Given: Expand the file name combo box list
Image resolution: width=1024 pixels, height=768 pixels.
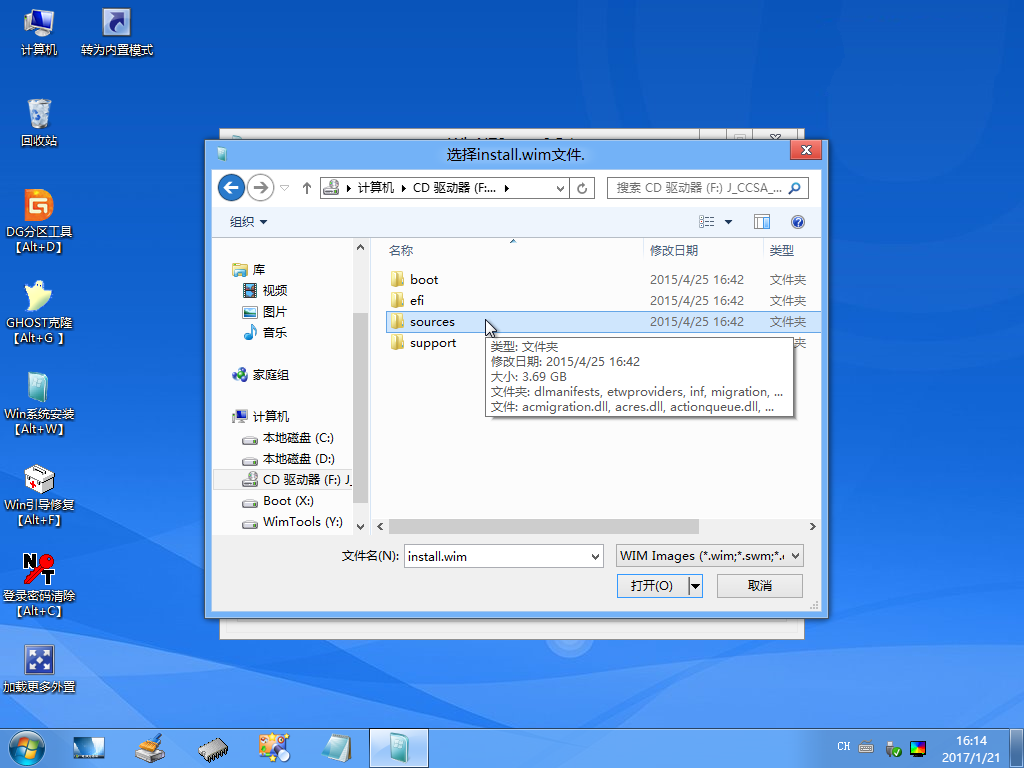Looking at the screenshot, I should pos(595,556).
